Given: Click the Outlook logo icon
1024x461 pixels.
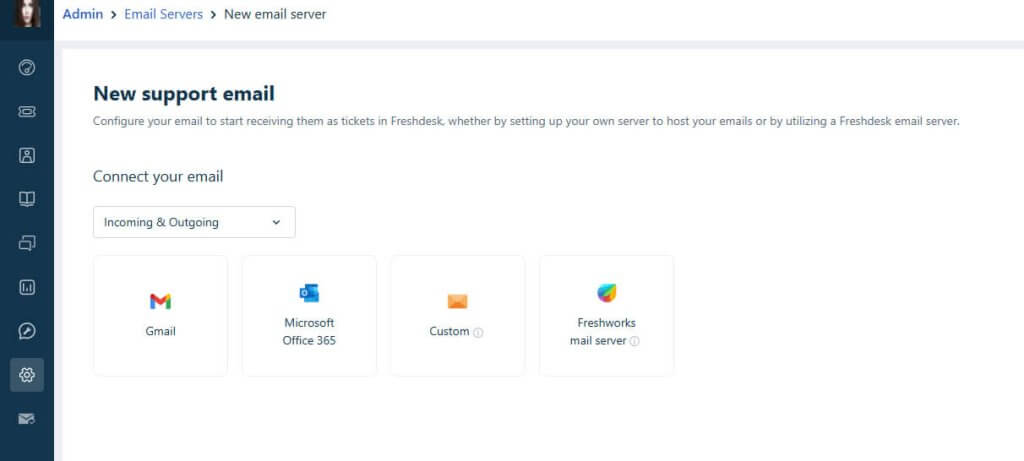Looking at the screenshot, I should 309,293.
